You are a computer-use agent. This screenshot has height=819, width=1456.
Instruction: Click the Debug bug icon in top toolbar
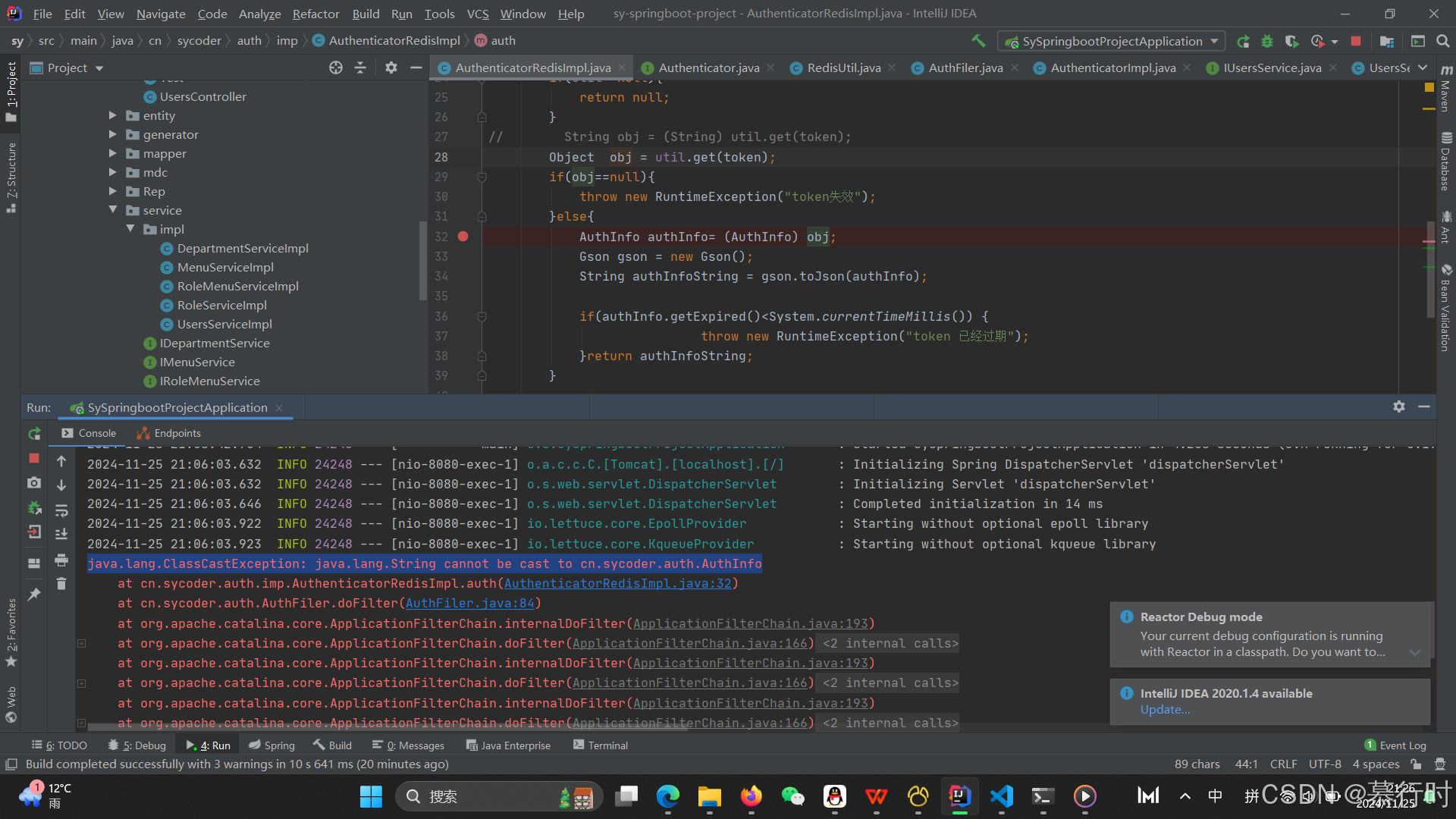click(1267, 41)
